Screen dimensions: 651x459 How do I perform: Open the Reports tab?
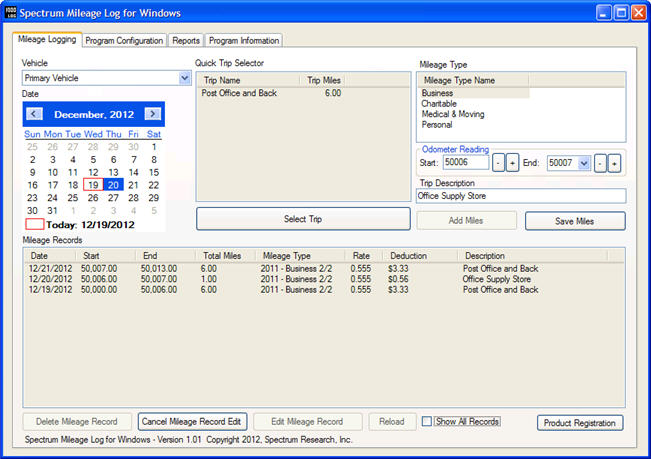pyautogui.click(x=186, y=41)
